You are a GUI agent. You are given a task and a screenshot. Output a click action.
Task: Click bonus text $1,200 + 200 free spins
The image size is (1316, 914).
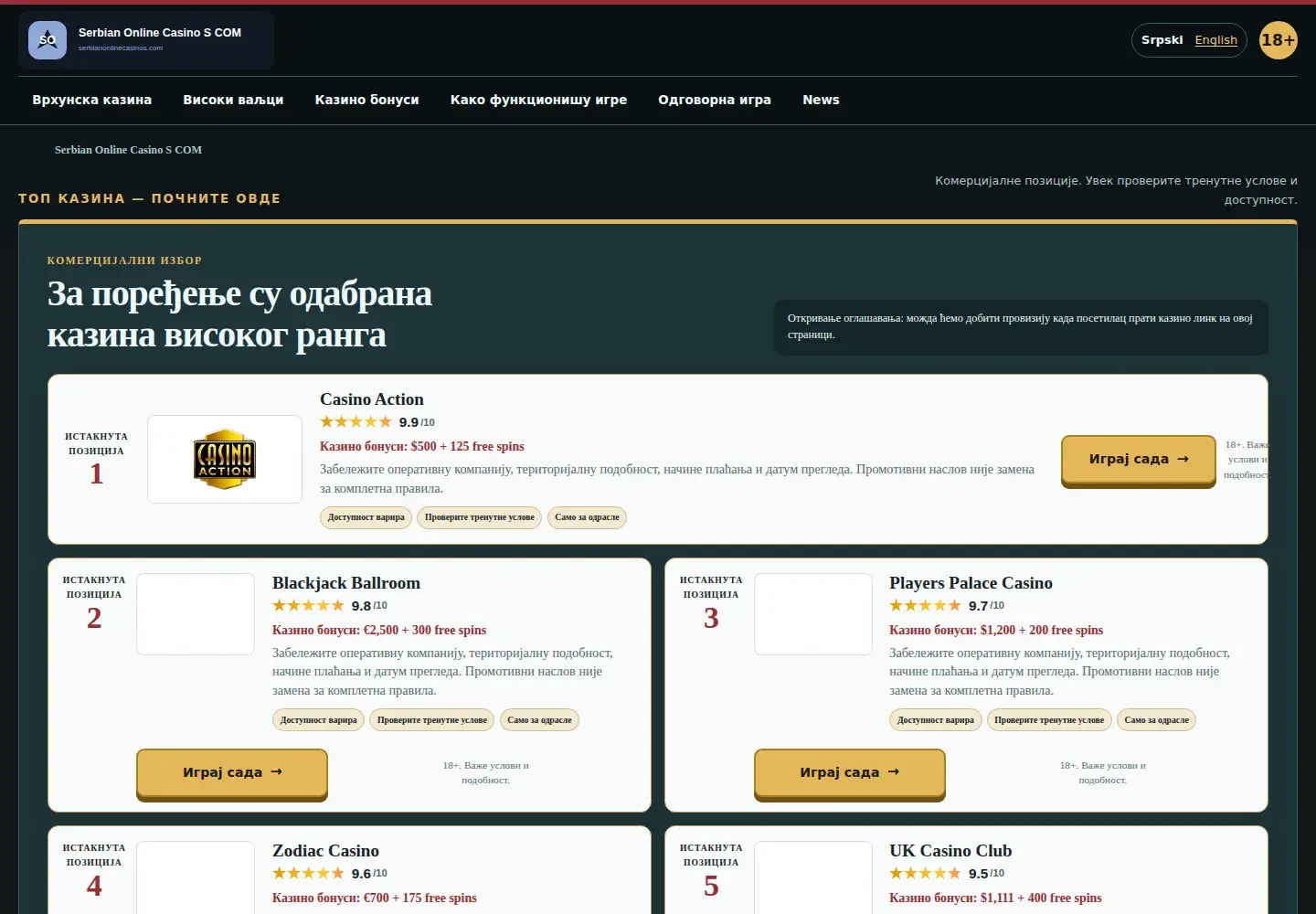(1042, 631)
